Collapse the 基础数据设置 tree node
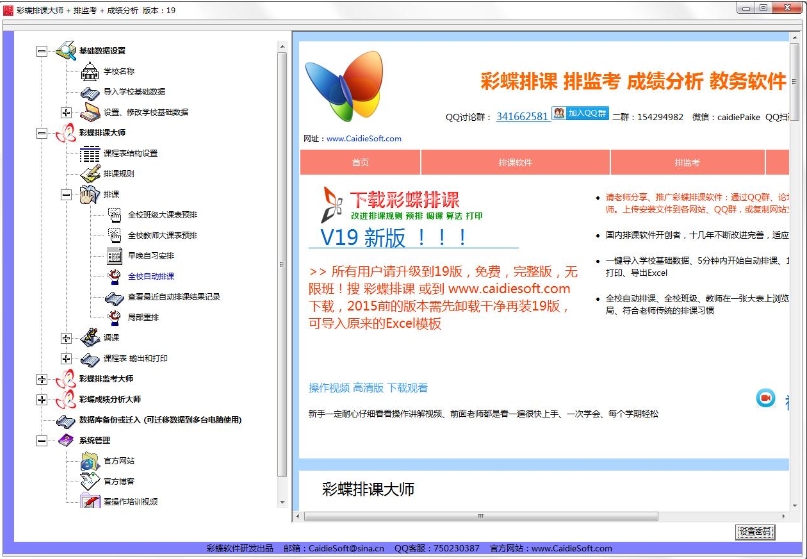Image resolution: width=807 pixels, height=559 pixels. [42, 51]
